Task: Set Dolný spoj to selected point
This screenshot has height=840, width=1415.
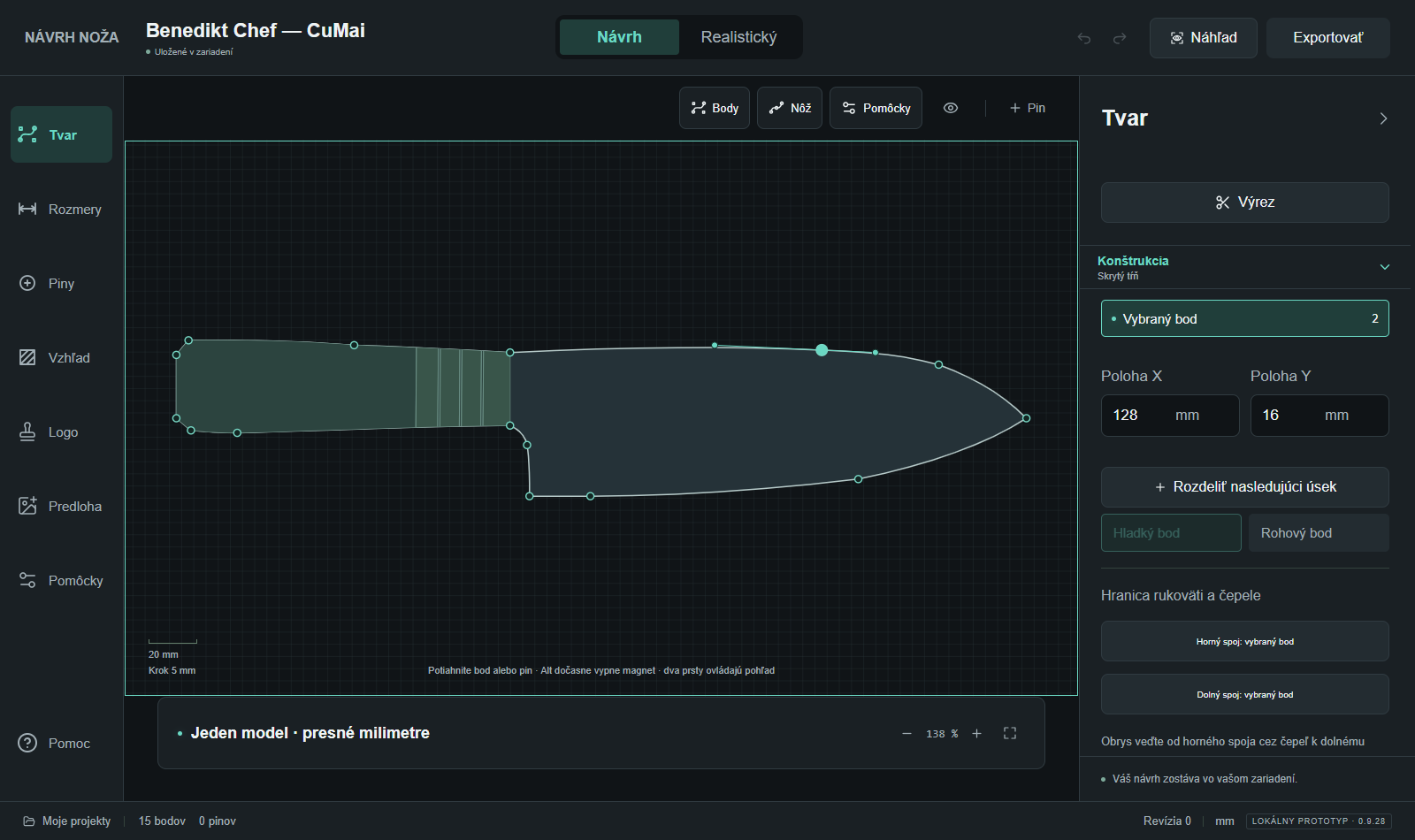Action: coord(1245,694)
